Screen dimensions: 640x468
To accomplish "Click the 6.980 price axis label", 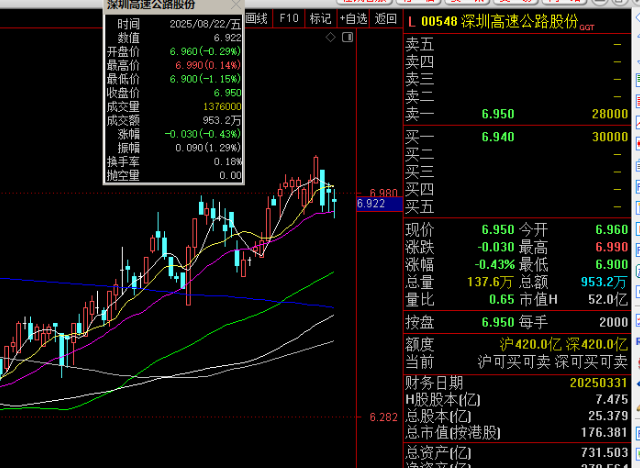I will coord(383,193).
